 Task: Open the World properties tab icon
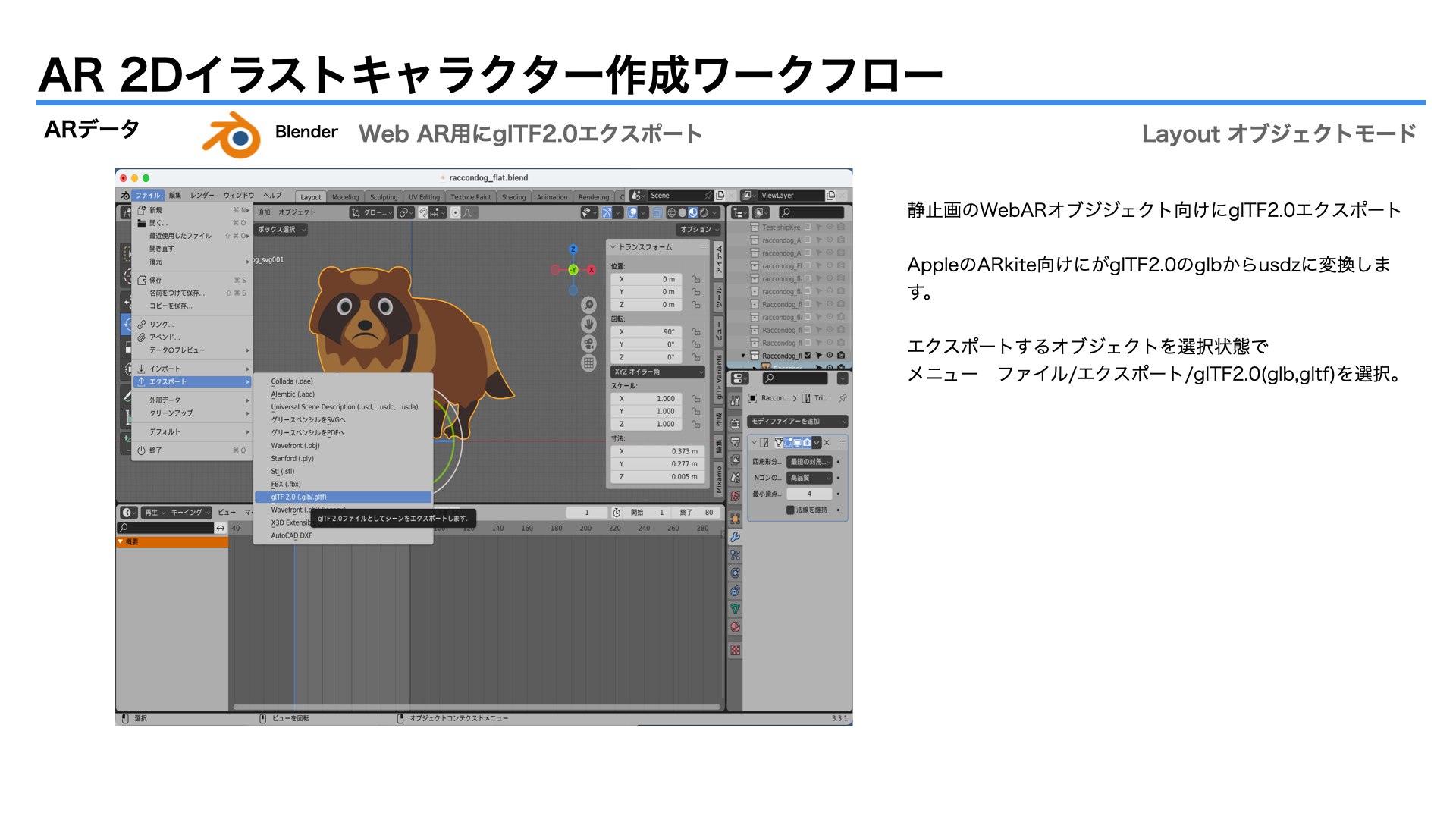click(x=735, y=497)
